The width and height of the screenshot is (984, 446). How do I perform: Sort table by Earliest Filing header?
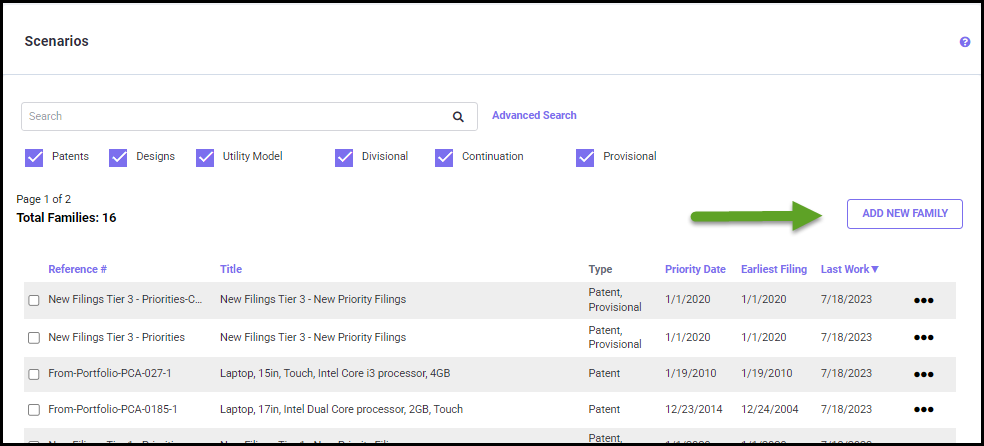(x=773, y=269)
